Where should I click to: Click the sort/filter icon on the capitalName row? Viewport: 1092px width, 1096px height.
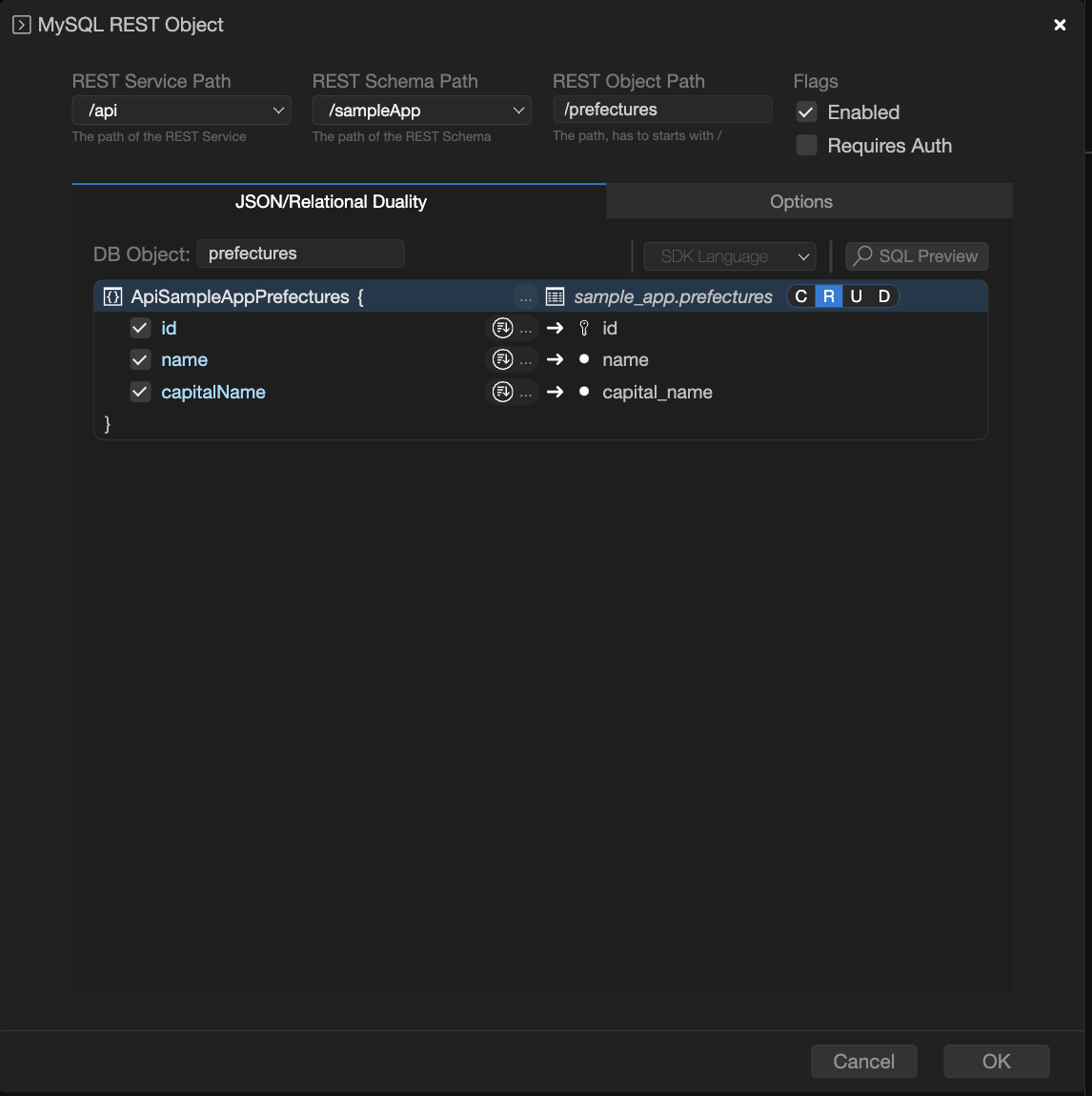point(502,392)
